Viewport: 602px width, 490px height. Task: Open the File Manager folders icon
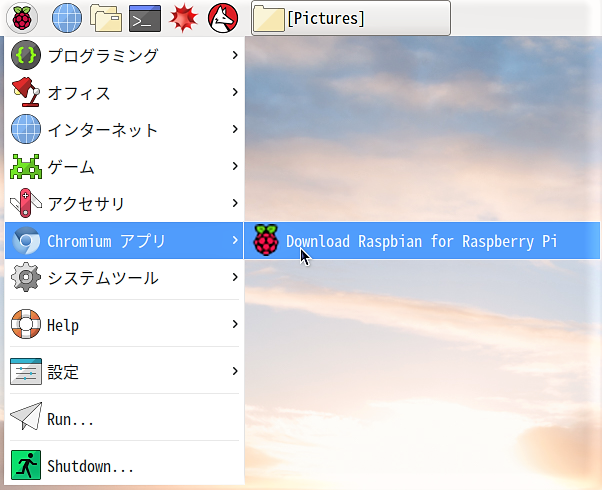click(106, 18)
